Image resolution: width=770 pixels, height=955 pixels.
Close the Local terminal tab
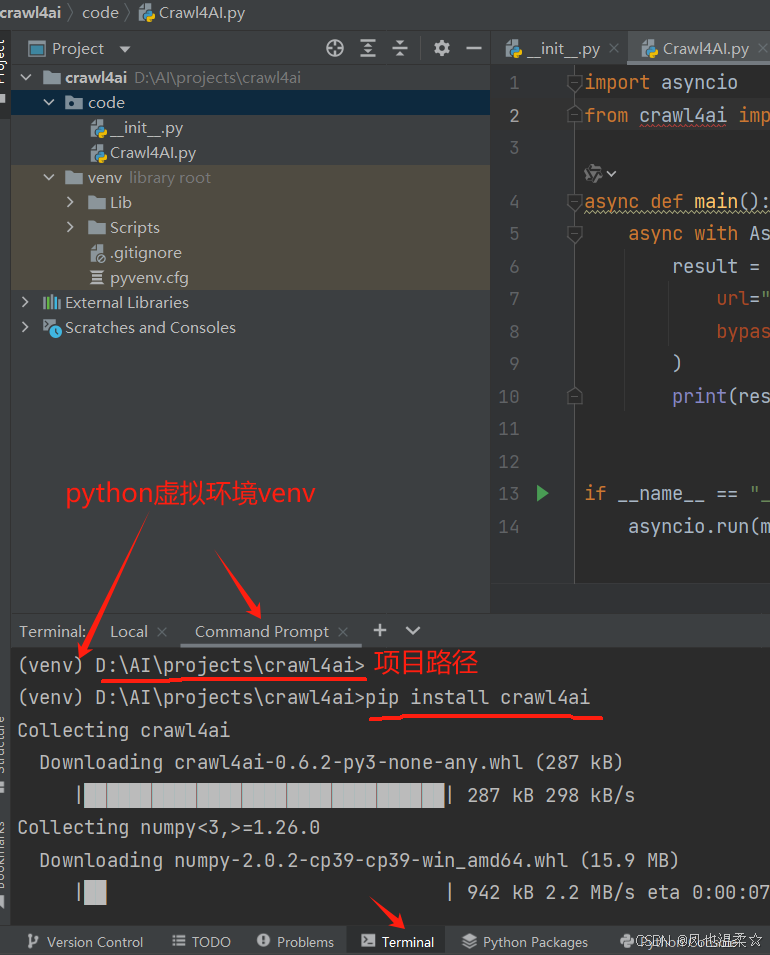click(162, 632)
